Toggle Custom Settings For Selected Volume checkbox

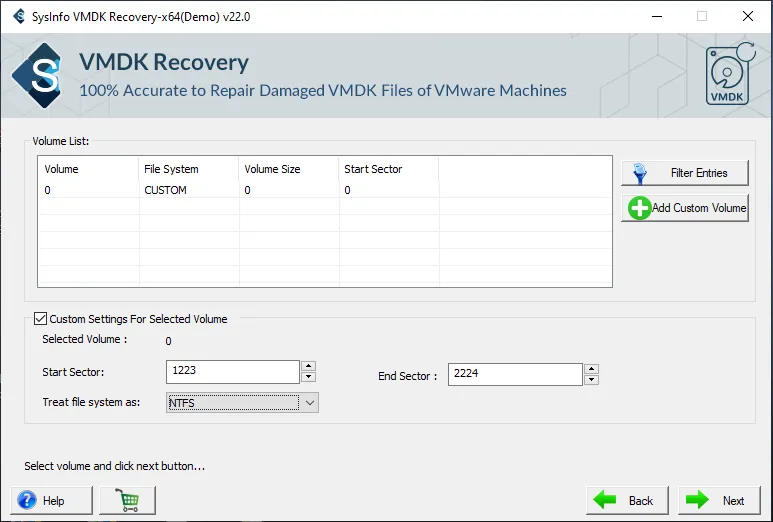pos(40,318)
